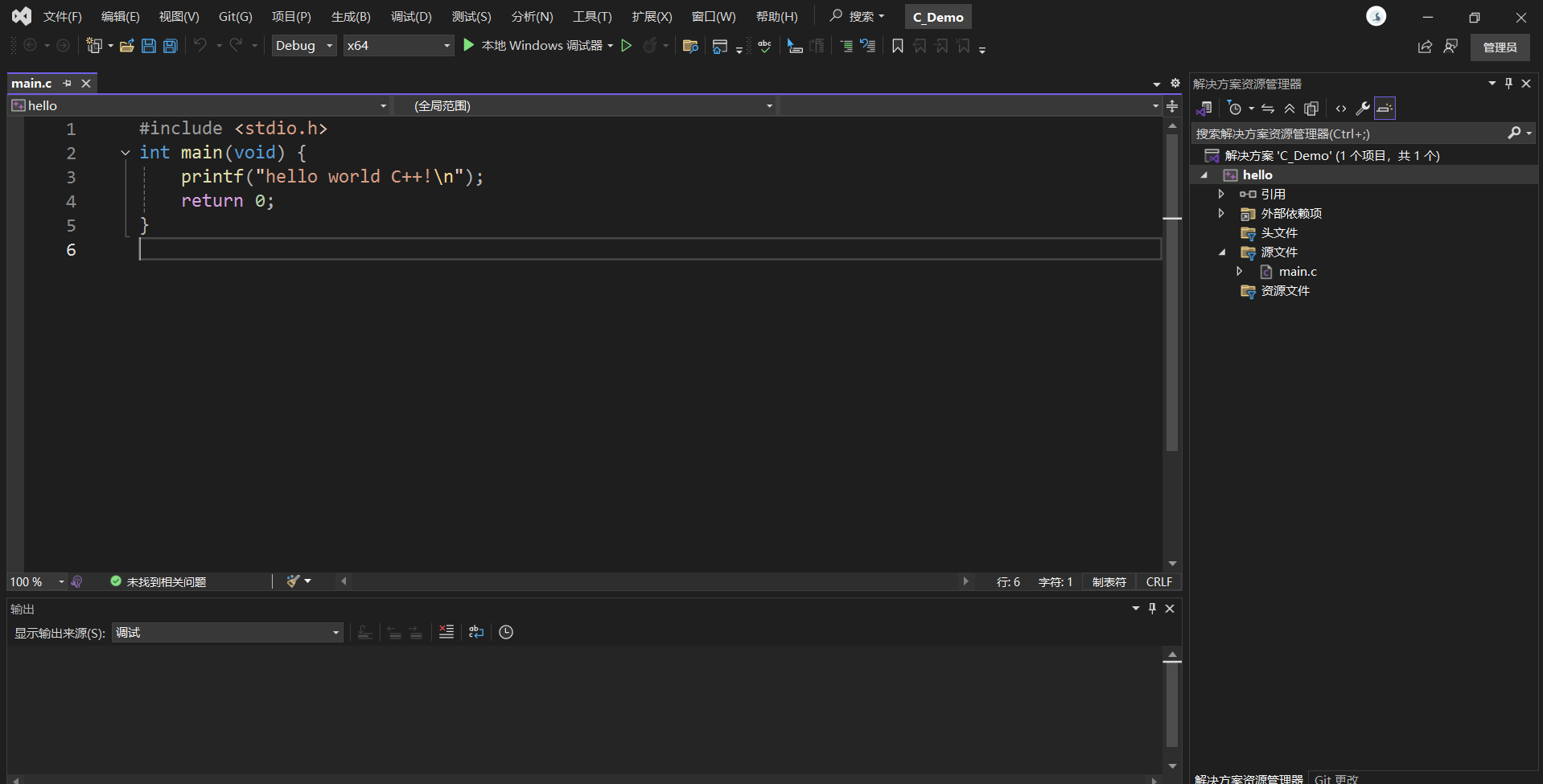Expand the main.c tree node
Image resolution: width=1543 pixels, height=784 pixels.
[1240, 272]
